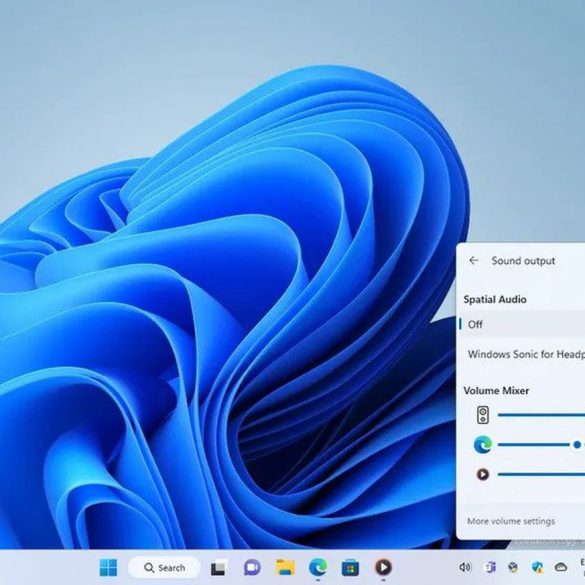Select the Off spatial audio option
Screen dimensions: 585x585
(x=522, y=324)
